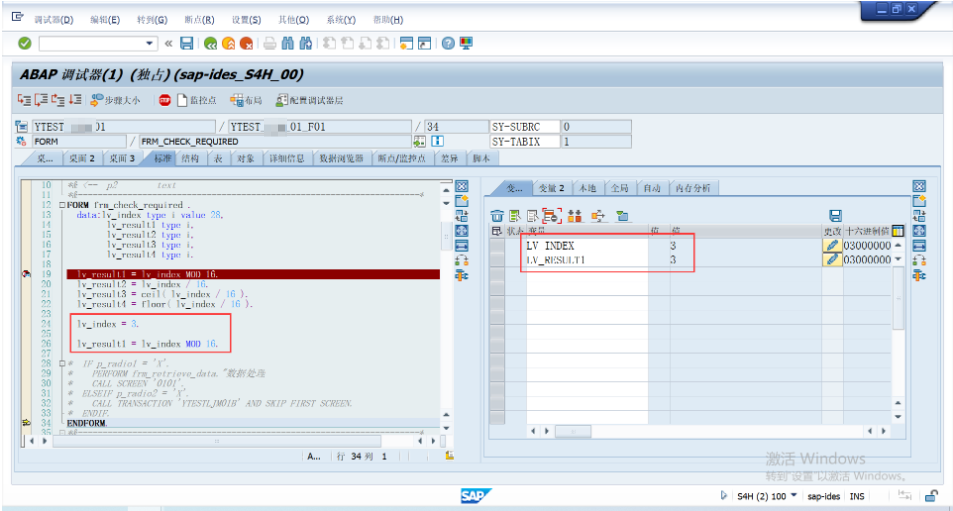Click the green Back icon
The width and height of the screenshot is (953, 511).
210,43
